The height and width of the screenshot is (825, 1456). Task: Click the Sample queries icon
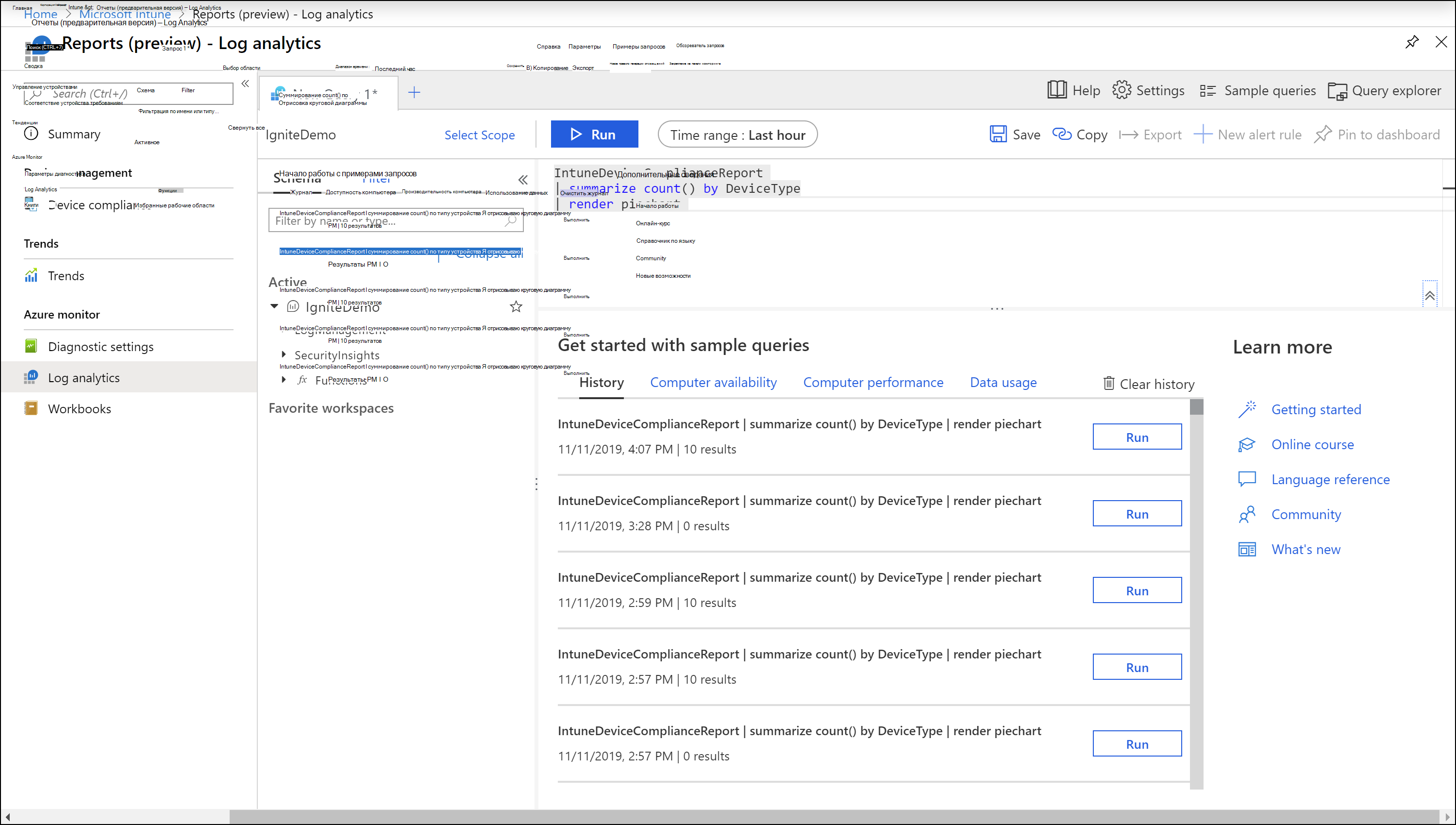(x=1207, y=90)
